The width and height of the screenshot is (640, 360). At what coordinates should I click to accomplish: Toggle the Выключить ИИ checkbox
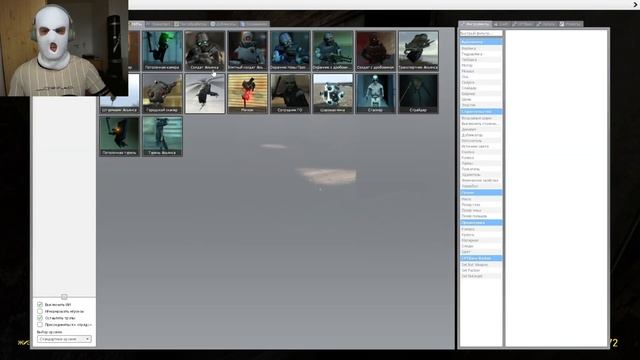click(x=40, y=304)
